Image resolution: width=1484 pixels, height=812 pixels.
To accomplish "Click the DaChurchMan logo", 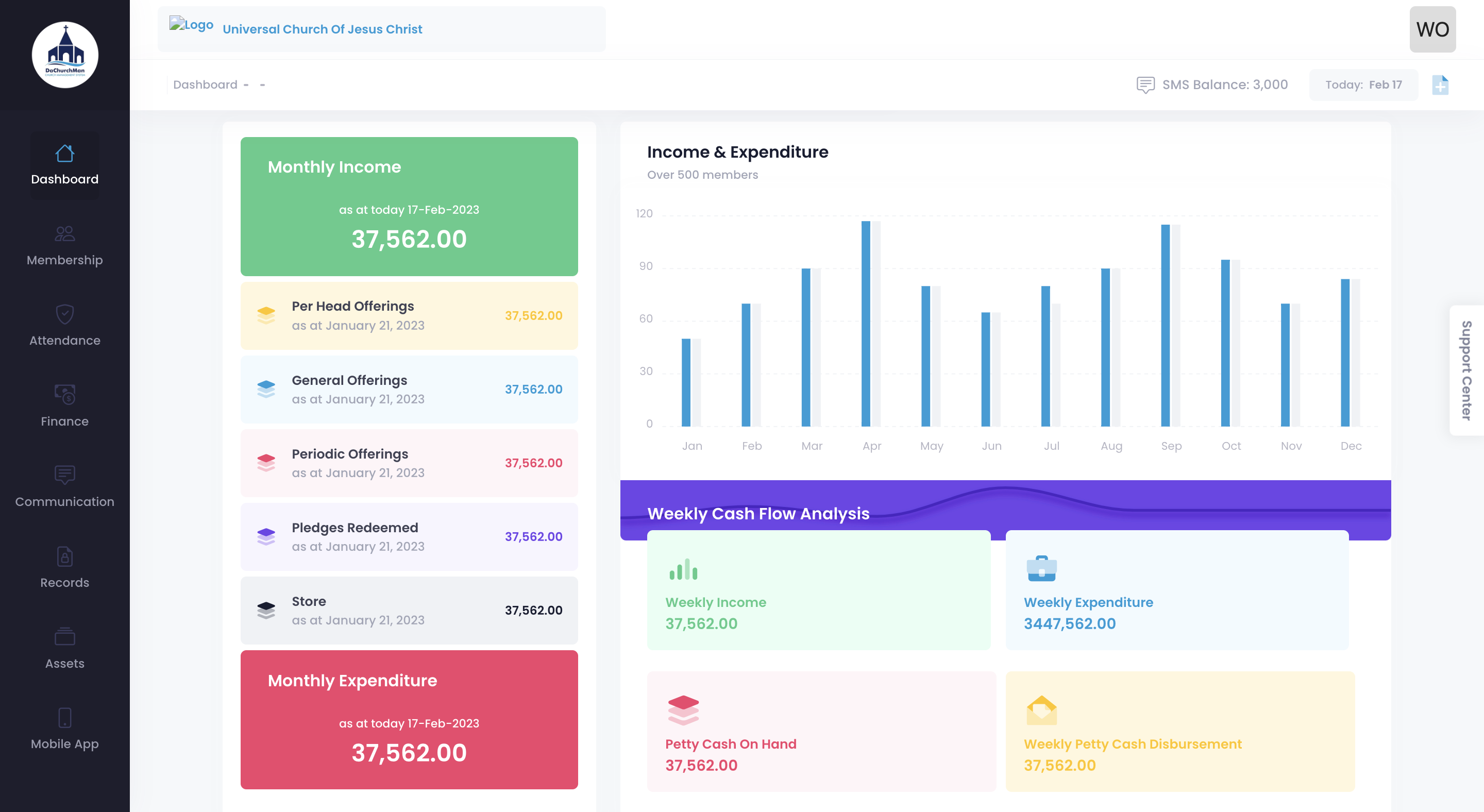I will 64,55.
